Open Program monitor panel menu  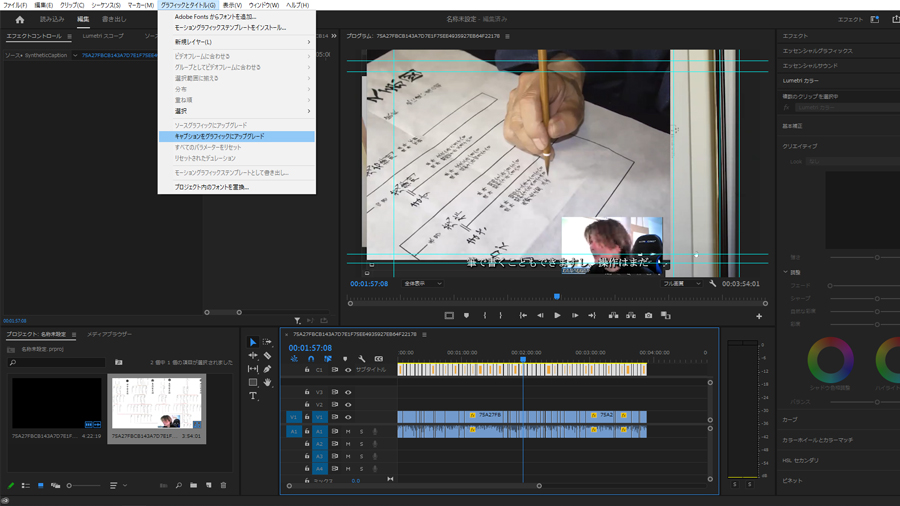point(507,36)
